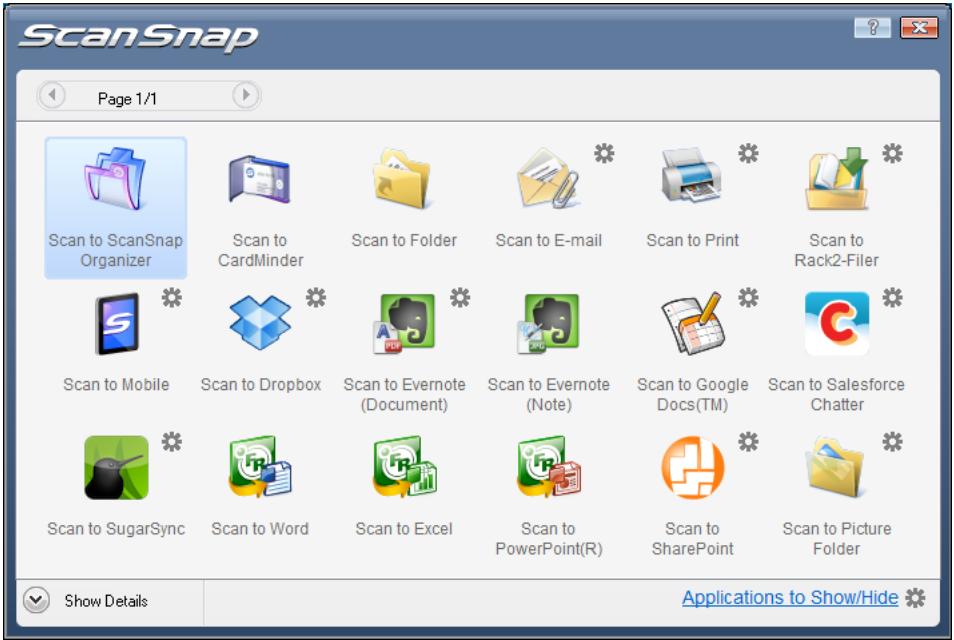Go to the previous page arrow
This screenshot has height=640, width=954.
(x=52, y=96)
